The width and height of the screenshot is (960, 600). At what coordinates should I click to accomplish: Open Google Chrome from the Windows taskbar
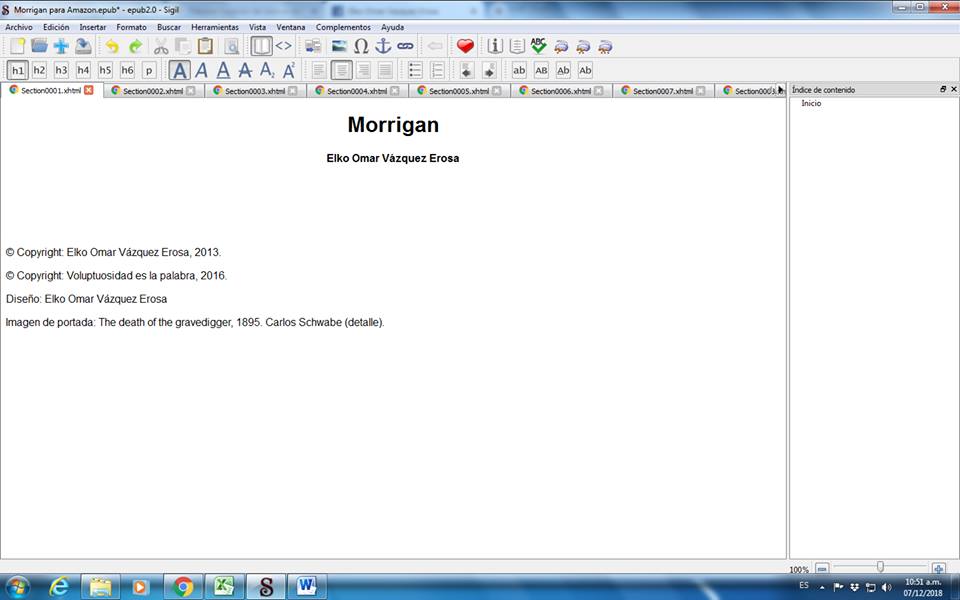(x=183, y=586)
